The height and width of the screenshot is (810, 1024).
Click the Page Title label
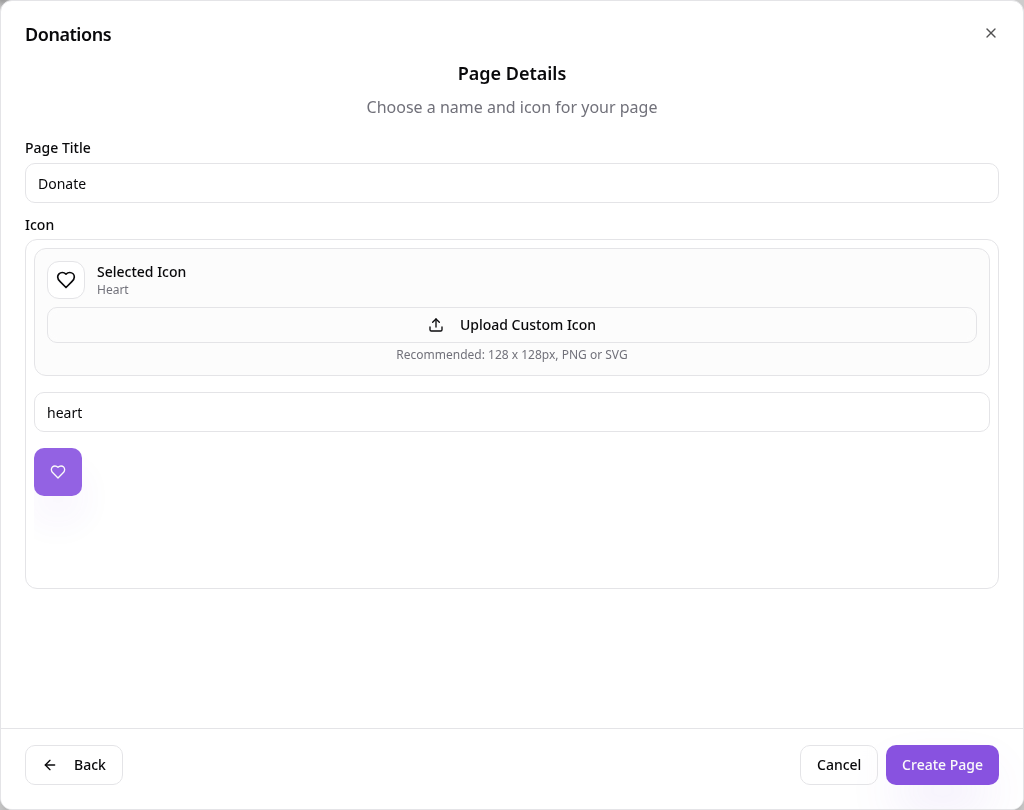tap(58, 148)
